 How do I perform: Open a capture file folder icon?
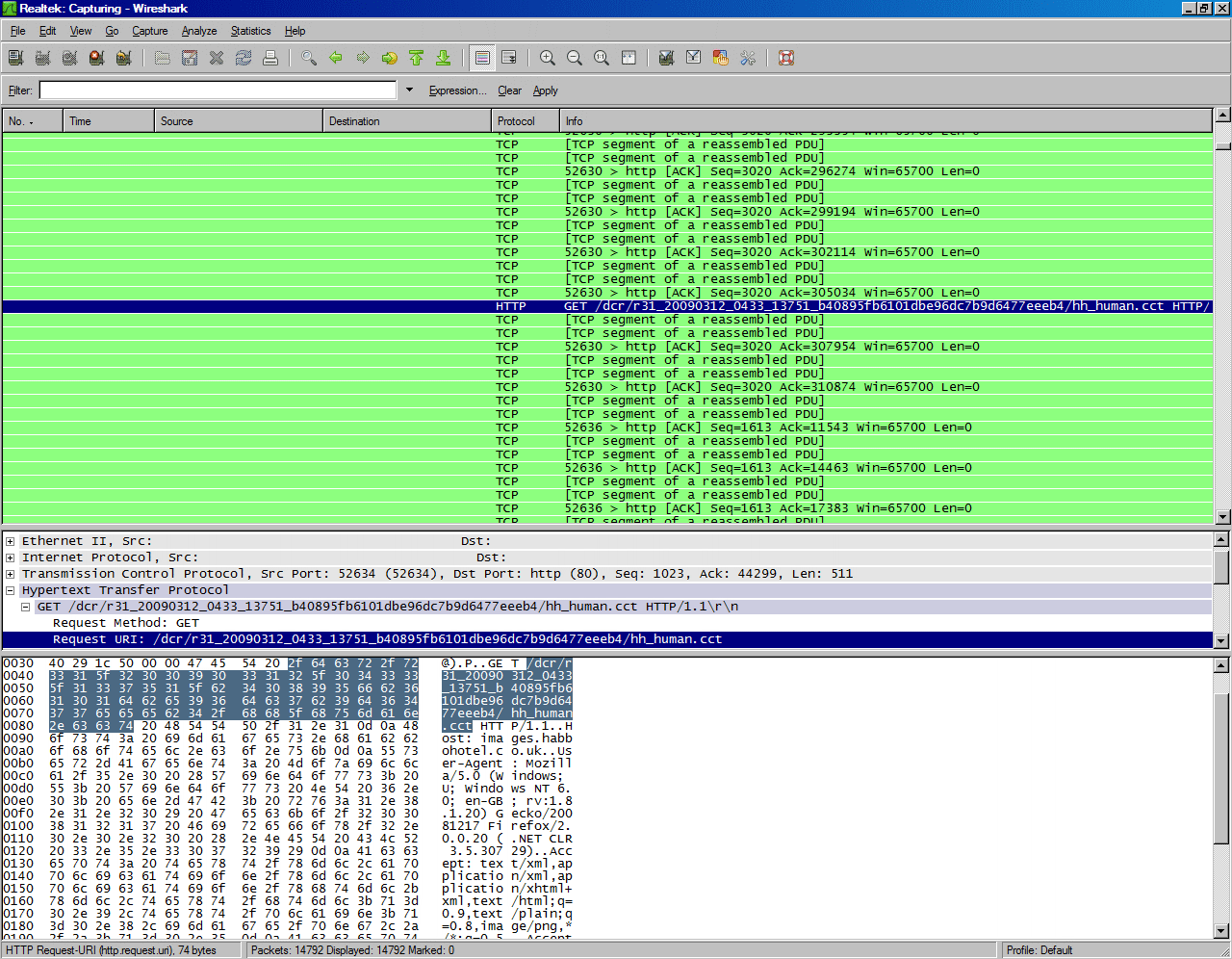163,58
